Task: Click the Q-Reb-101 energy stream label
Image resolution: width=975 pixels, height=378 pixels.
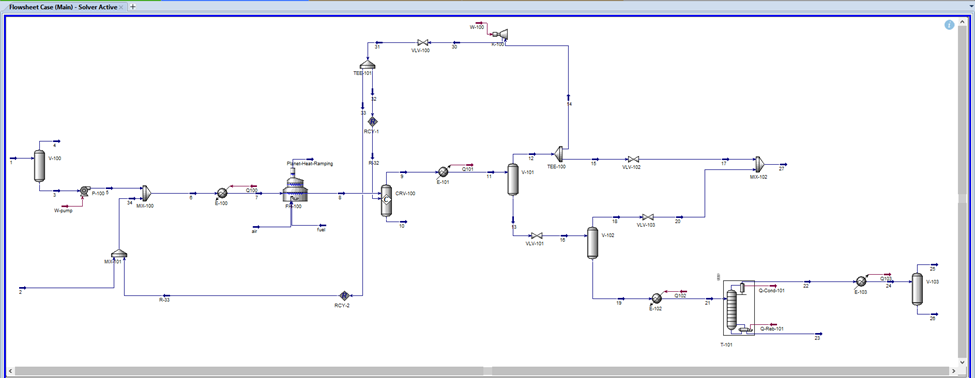Action: tap(772, 328)
